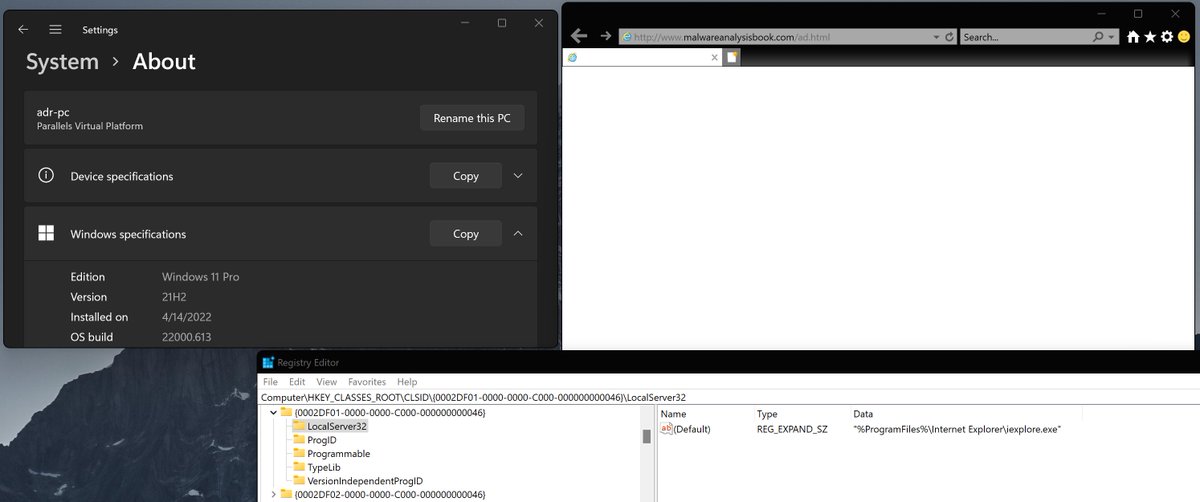Click Rename this PC button
Viewport: 1200px width, 502px height.
pos(472,118)
